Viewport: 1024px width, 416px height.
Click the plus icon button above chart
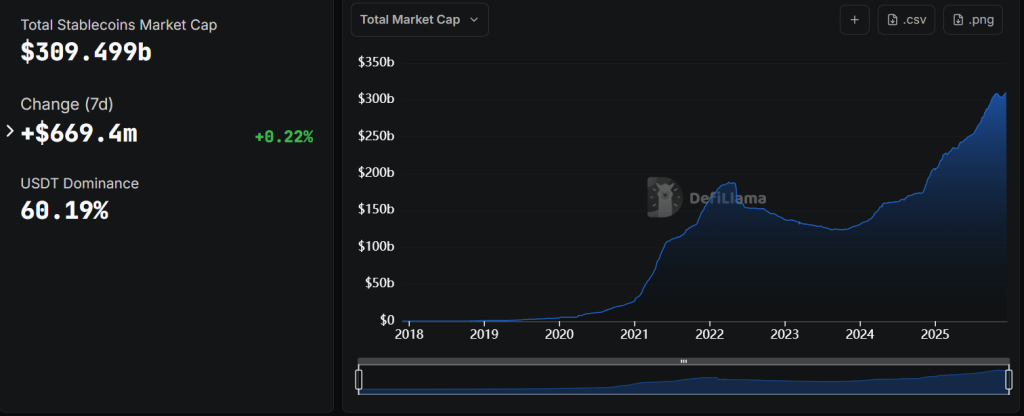tap(854, 20)
